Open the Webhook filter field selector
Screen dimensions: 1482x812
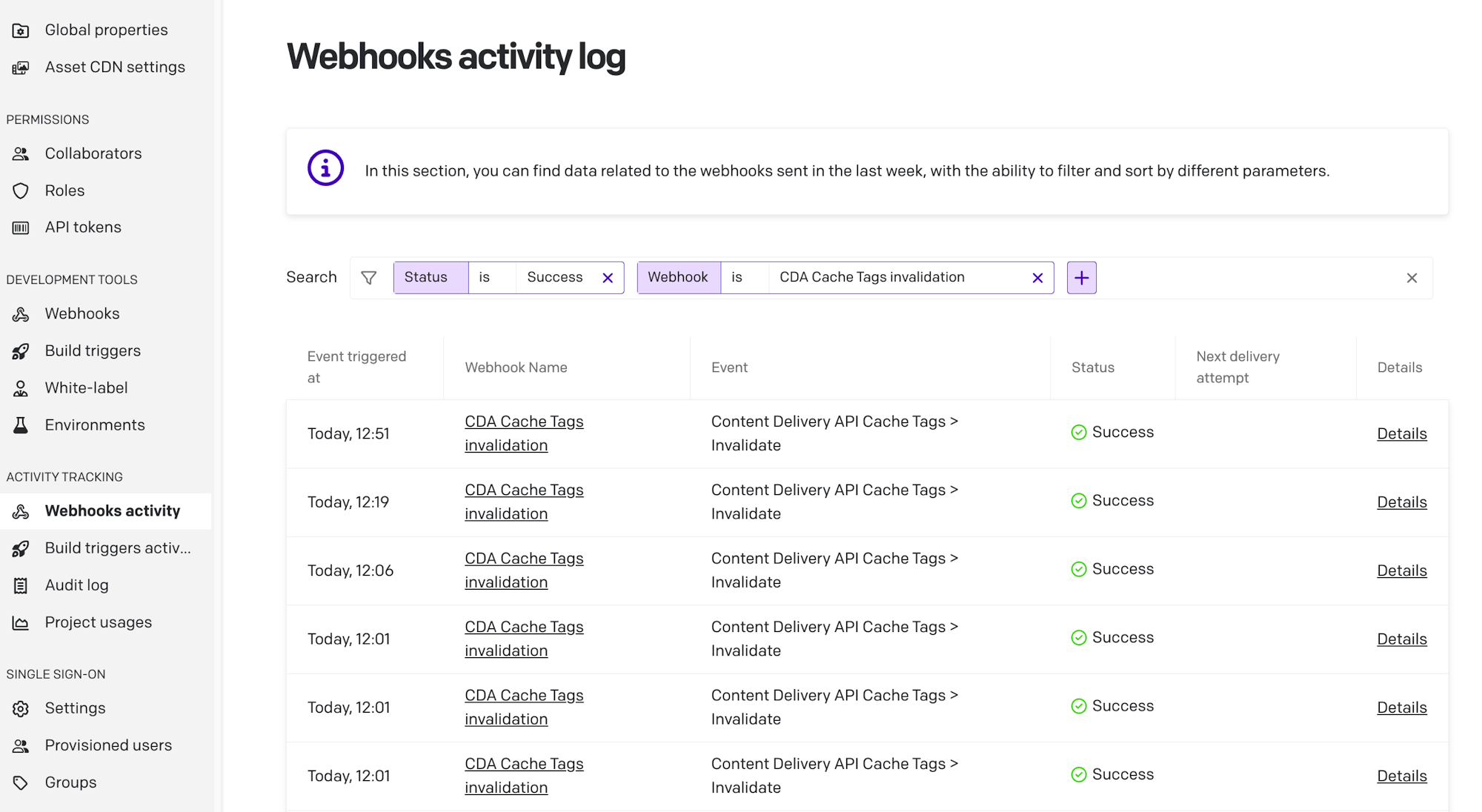pyautogui.click(x=679, y=278)
